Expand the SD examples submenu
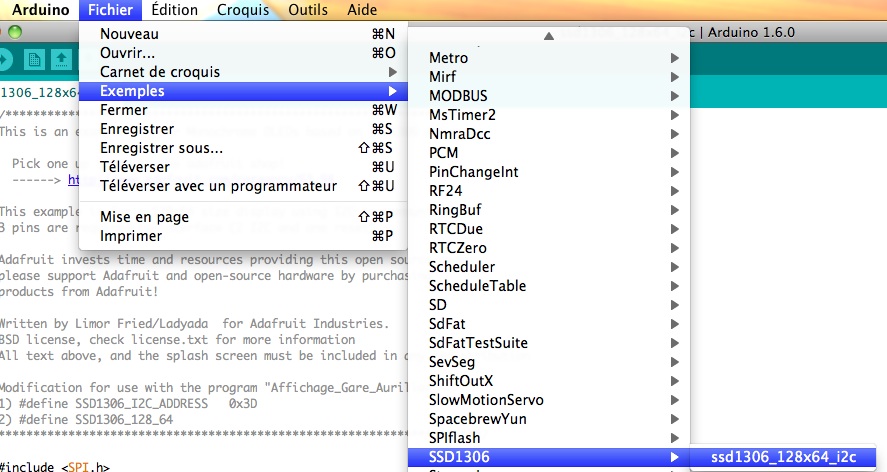The height and width of the screenshot is (472, 887). (549, 305)
